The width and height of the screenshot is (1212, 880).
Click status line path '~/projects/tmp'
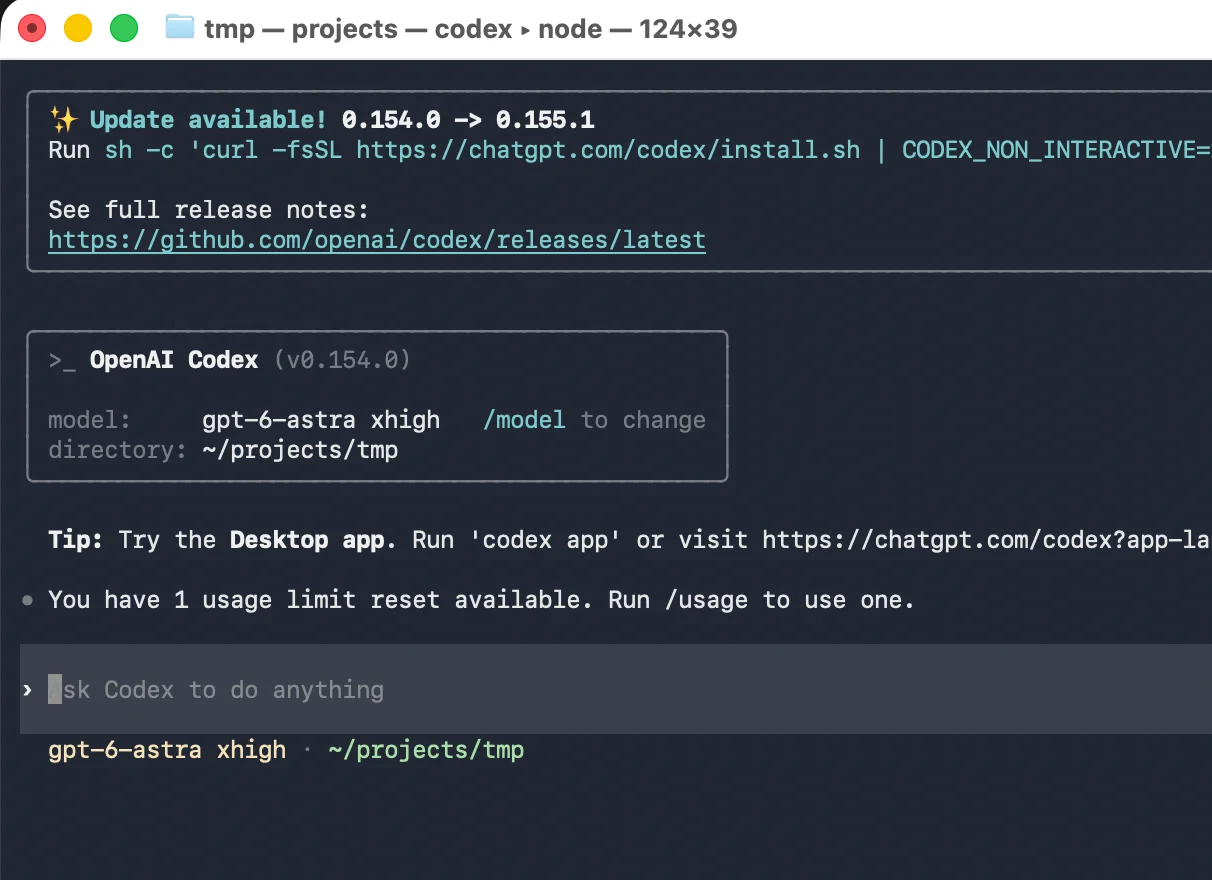[426, 750]
